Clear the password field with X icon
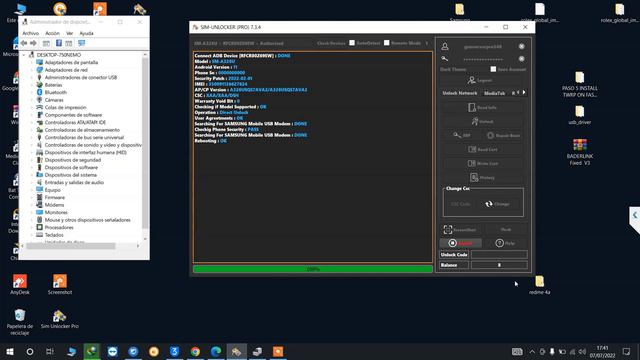 click(x=522, y=59)
